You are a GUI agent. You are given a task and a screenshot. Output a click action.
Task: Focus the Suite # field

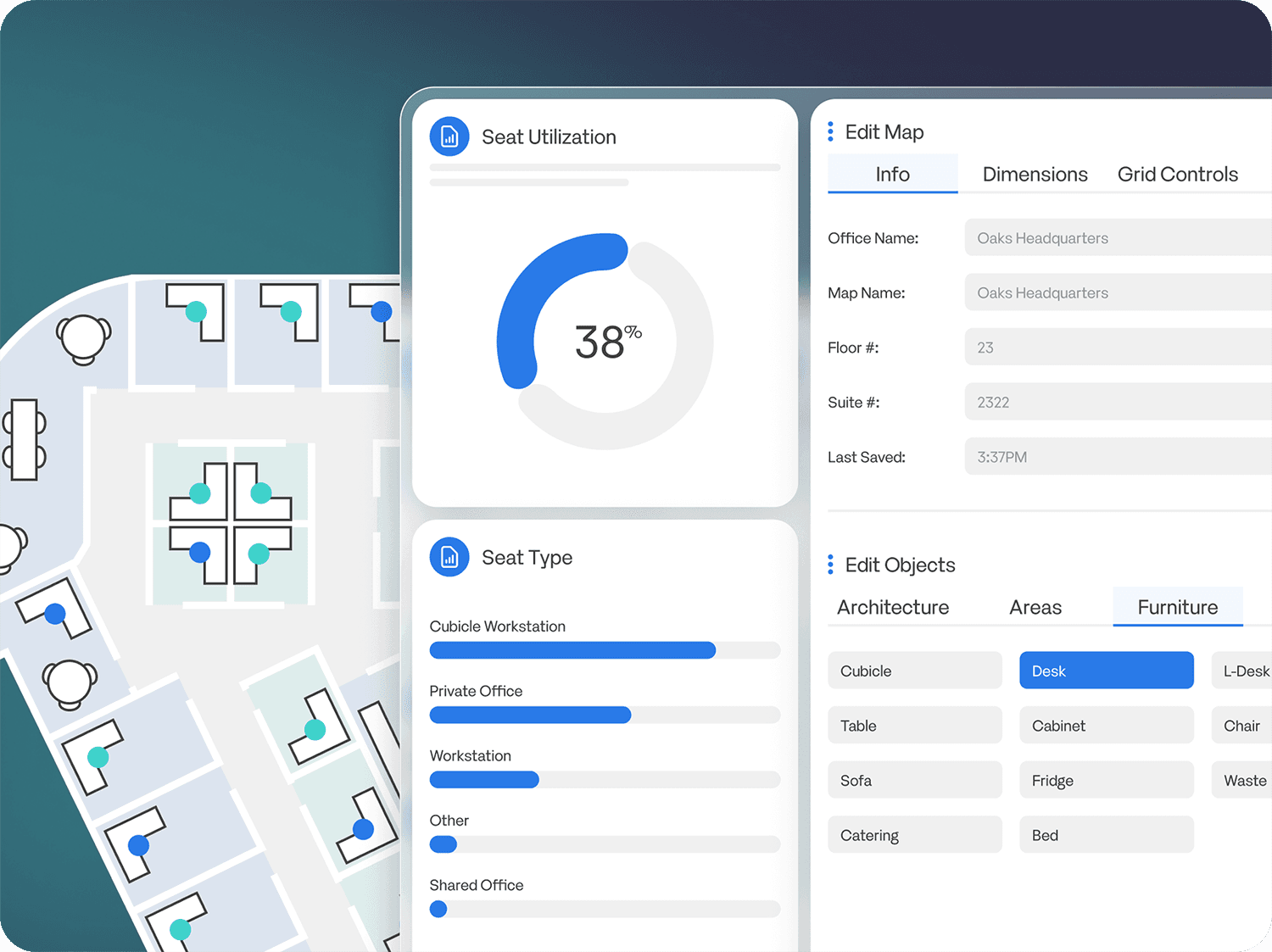point(1119,402)
